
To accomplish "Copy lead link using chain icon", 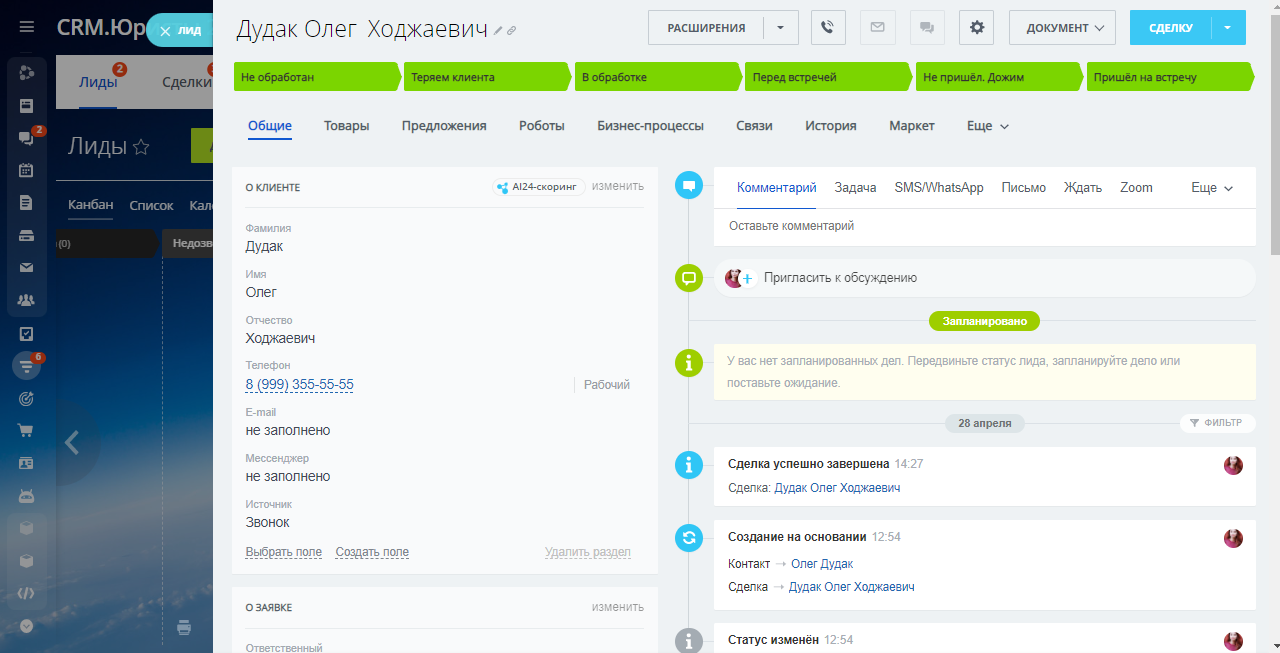I will (x=512, y=31).
